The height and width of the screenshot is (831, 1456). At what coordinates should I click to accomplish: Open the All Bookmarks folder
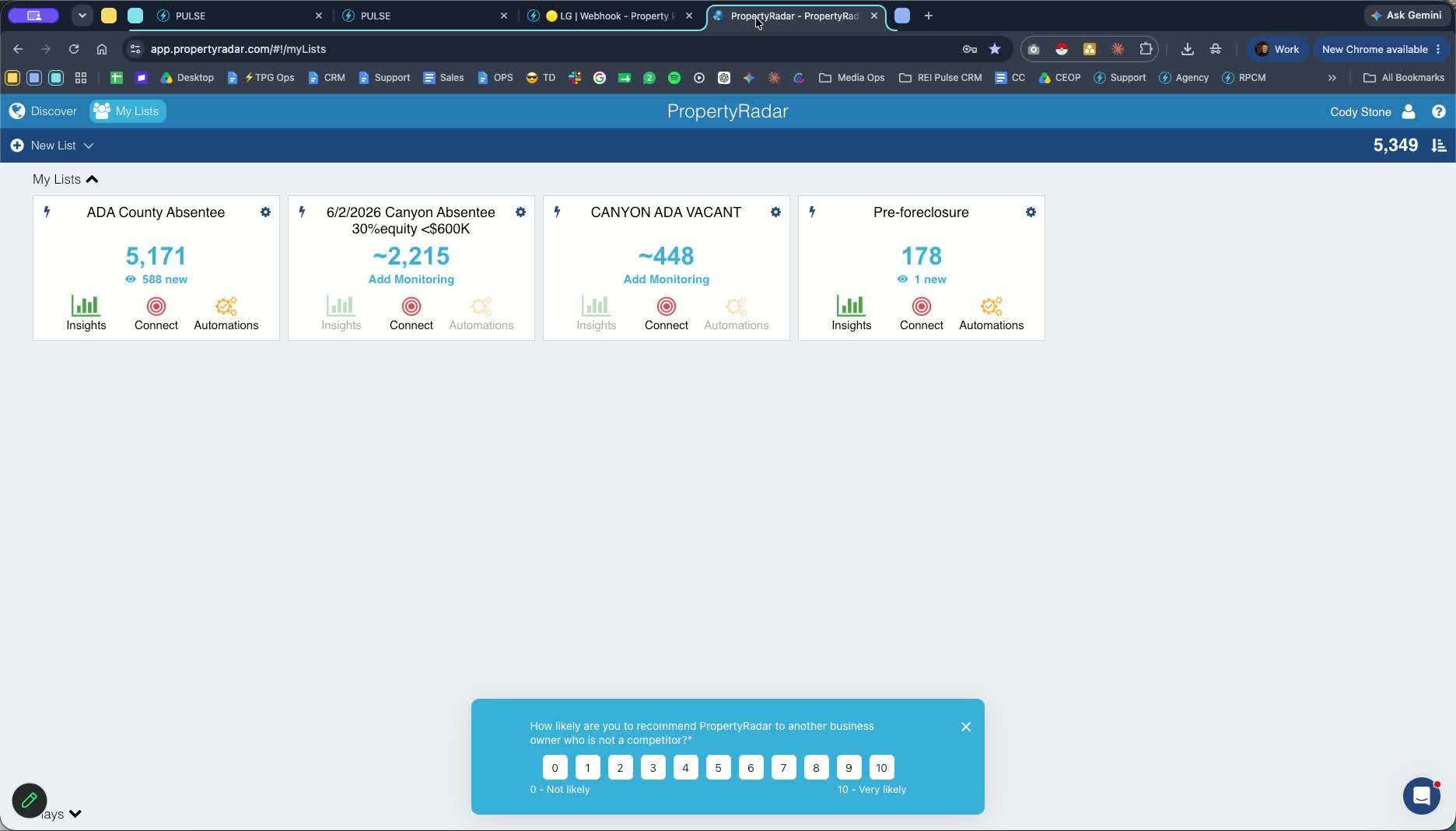[x=1404, y=78]
